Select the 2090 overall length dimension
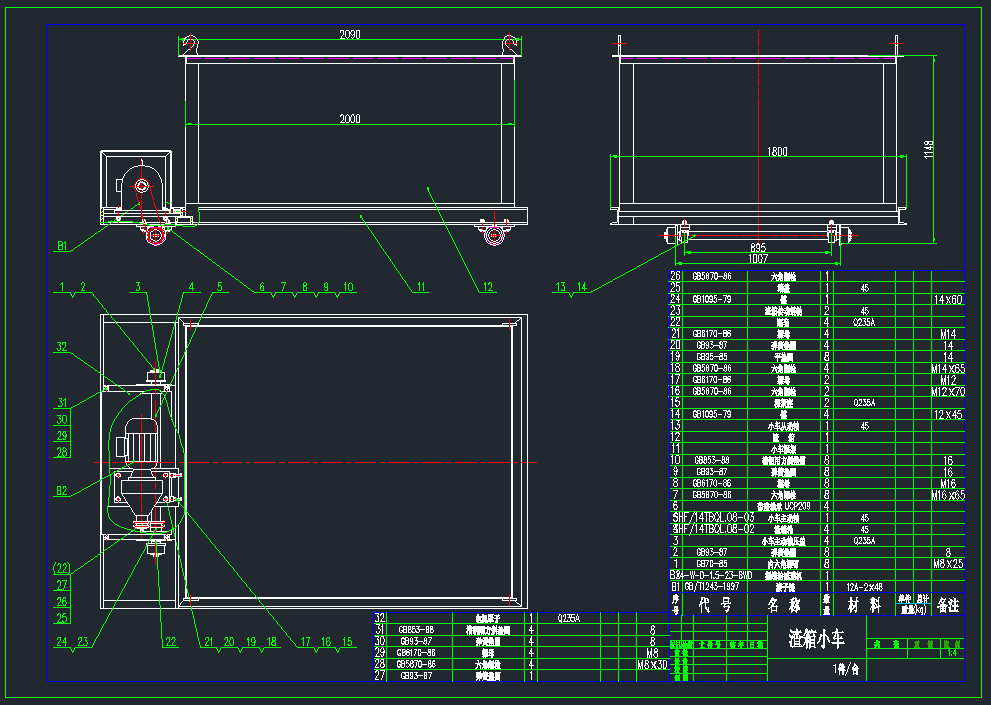 (x=350, y=35)
